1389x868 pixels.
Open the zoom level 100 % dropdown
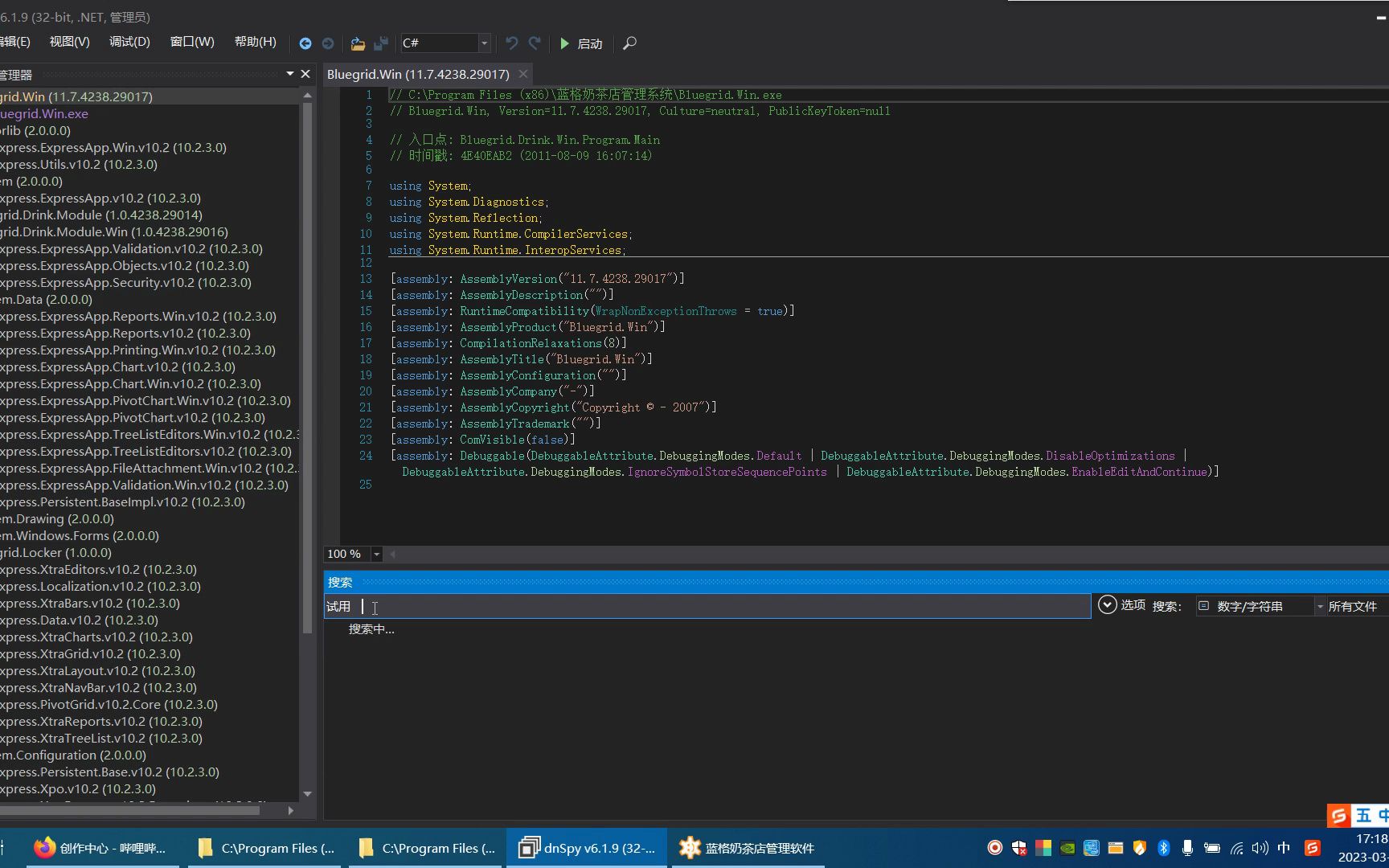(376, 554)
